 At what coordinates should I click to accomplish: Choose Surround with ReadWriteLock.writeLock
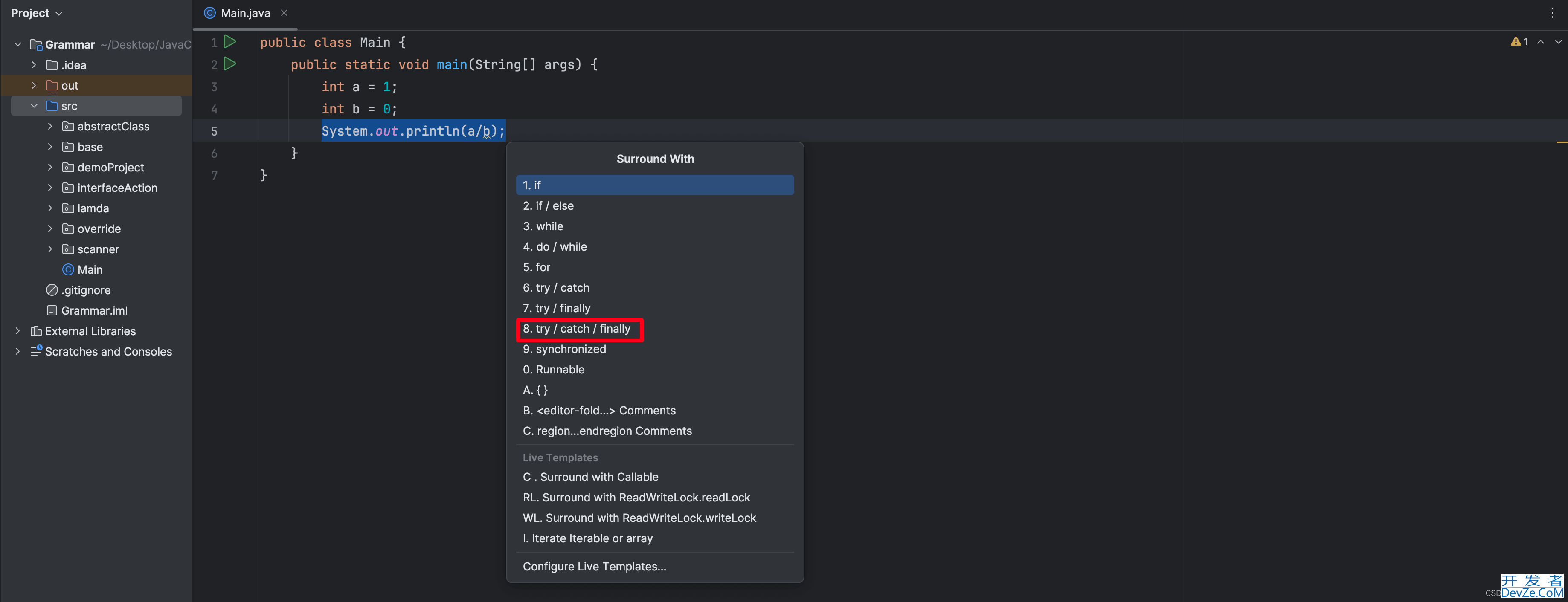[654, 518]
